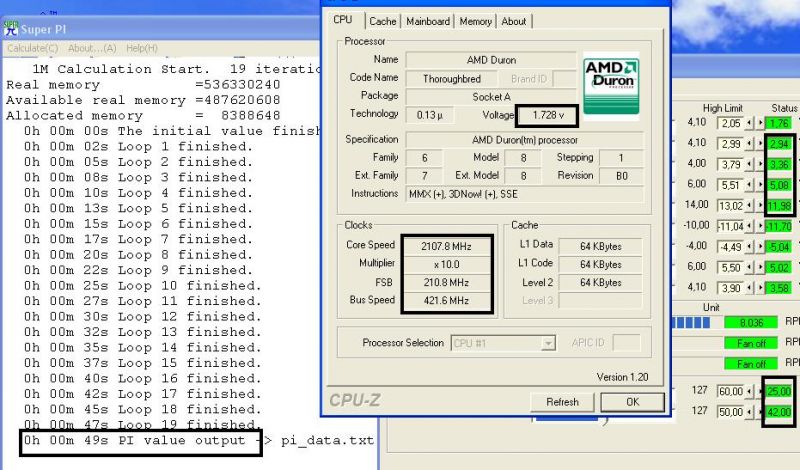Click the 2,05 high limit input field
800x470 pixels.
[x=731, y=123]
